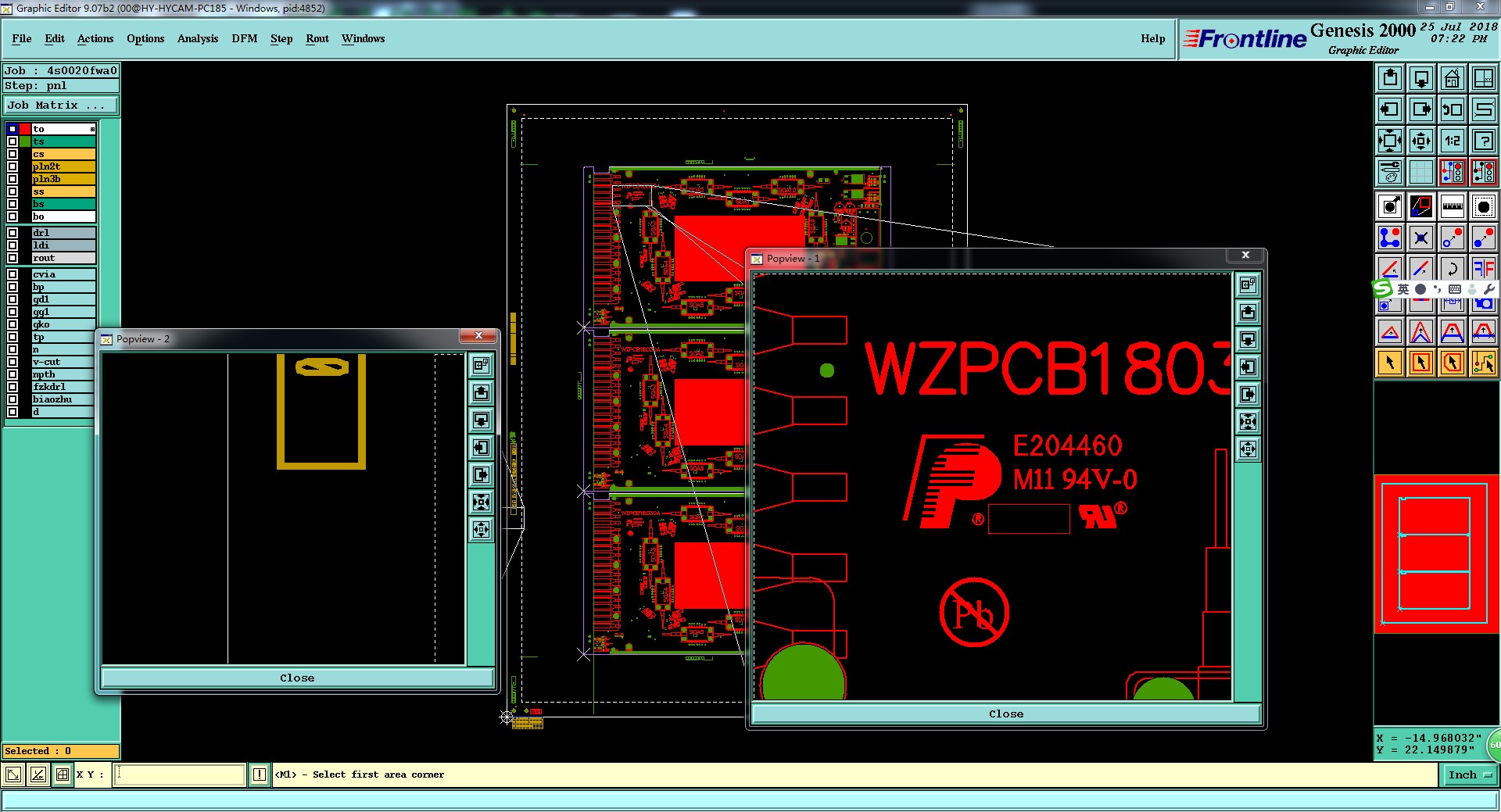
Task: Click the pan up arrow icon
Action: click(1389, 78)
